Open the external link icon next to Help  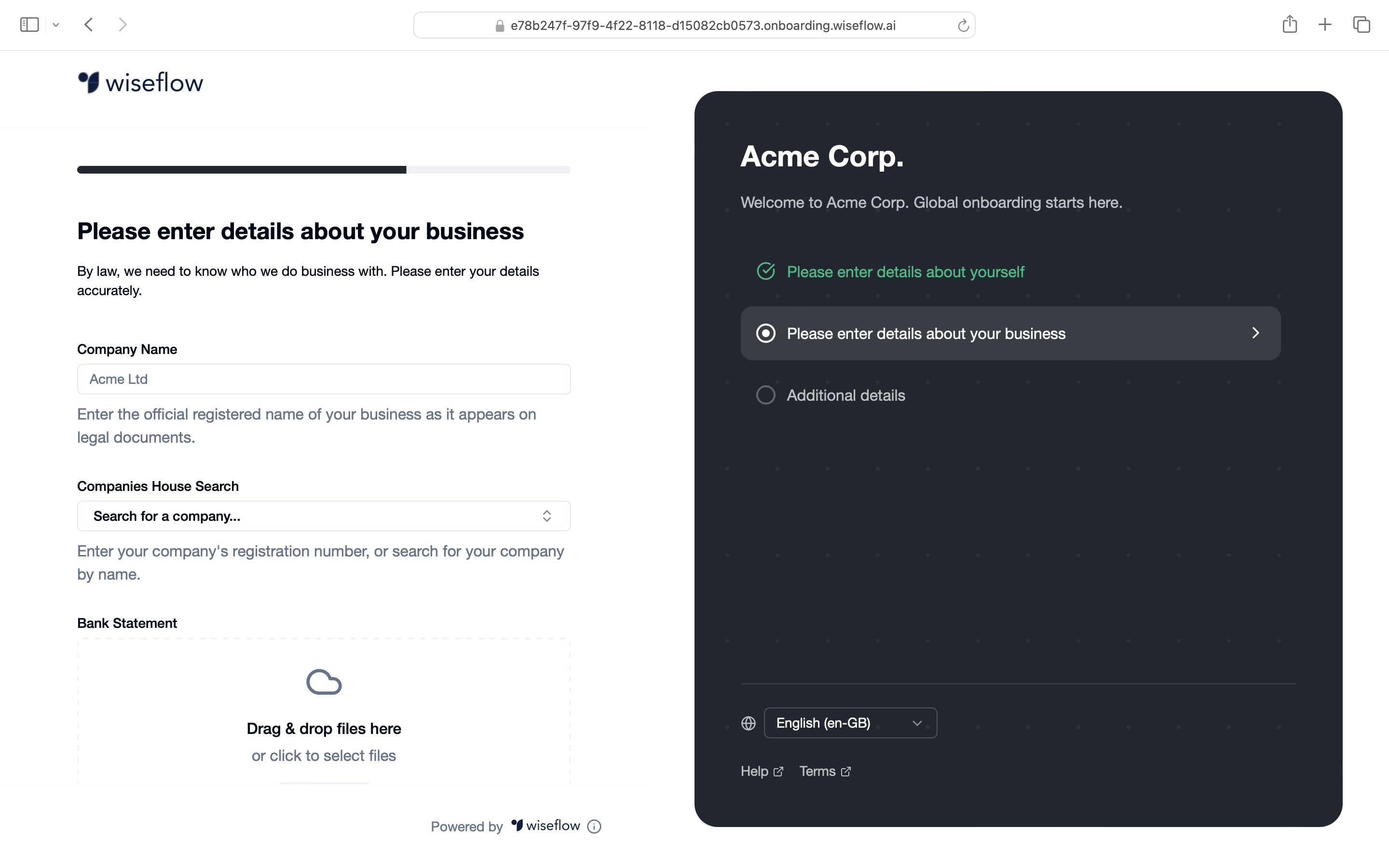779,772
